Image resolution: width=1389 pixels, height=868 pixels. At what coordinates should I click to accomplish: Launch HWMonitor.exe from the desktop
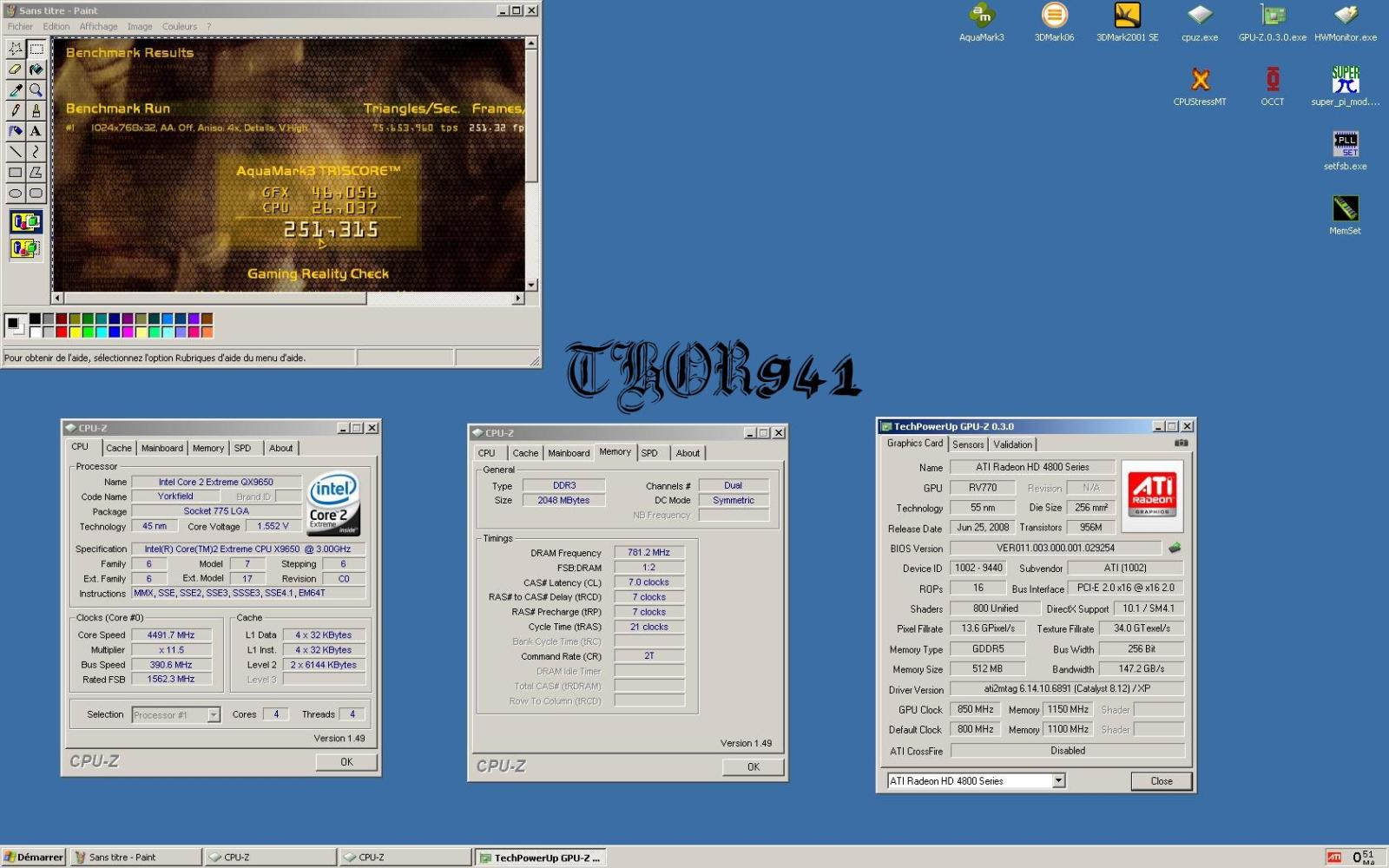point(1345,23)
